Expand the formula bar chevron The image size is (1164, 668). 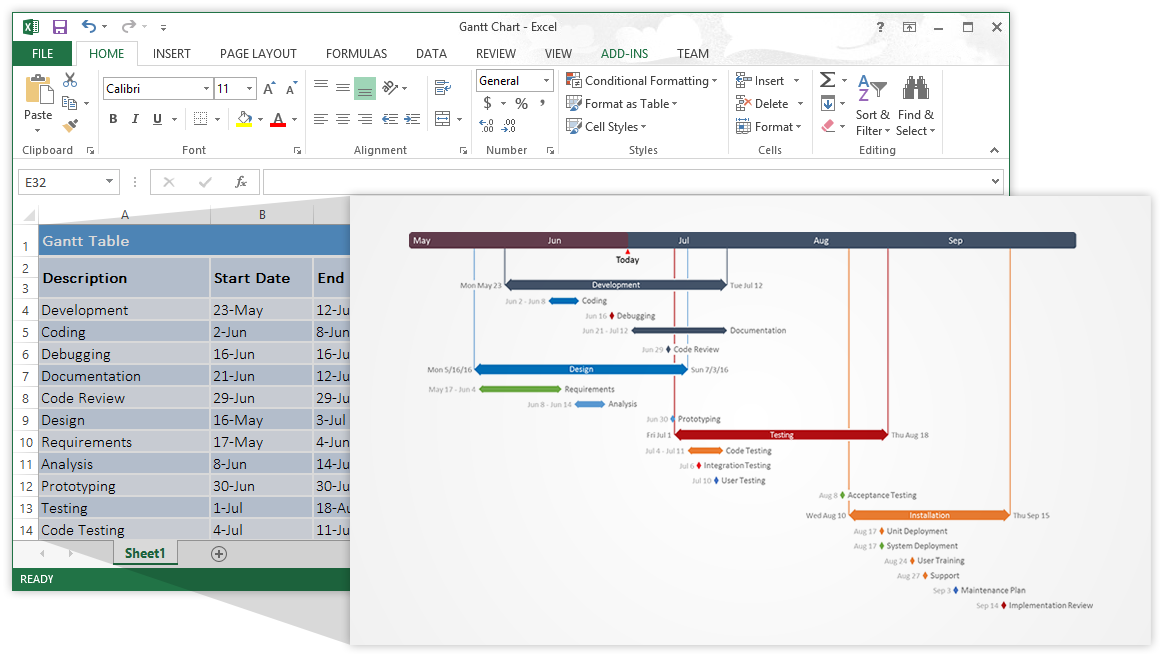point(995,182)
